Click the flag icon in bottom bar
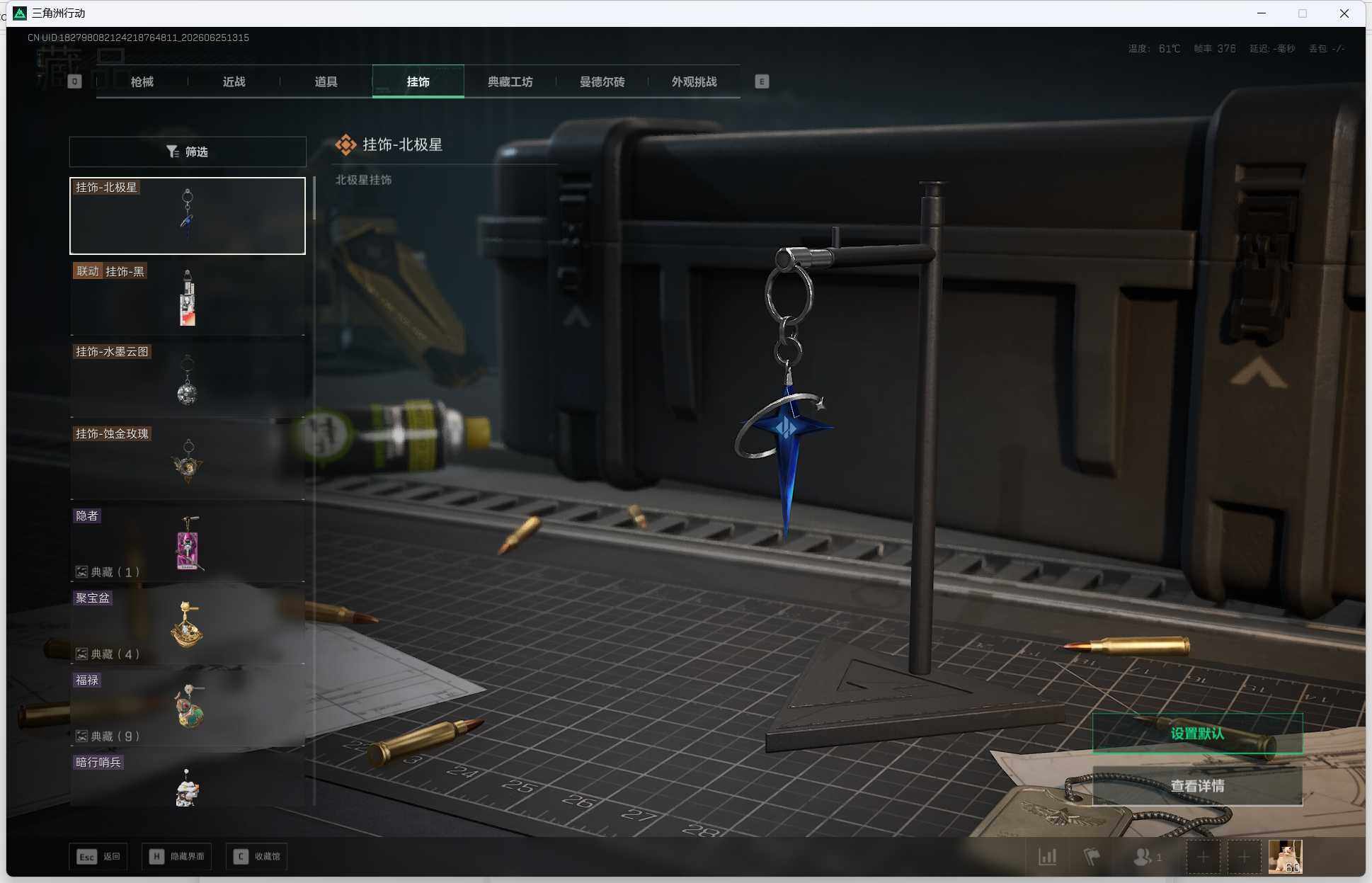The width and height of the screenshot is (1372, 883). [x=1092, y=857]
